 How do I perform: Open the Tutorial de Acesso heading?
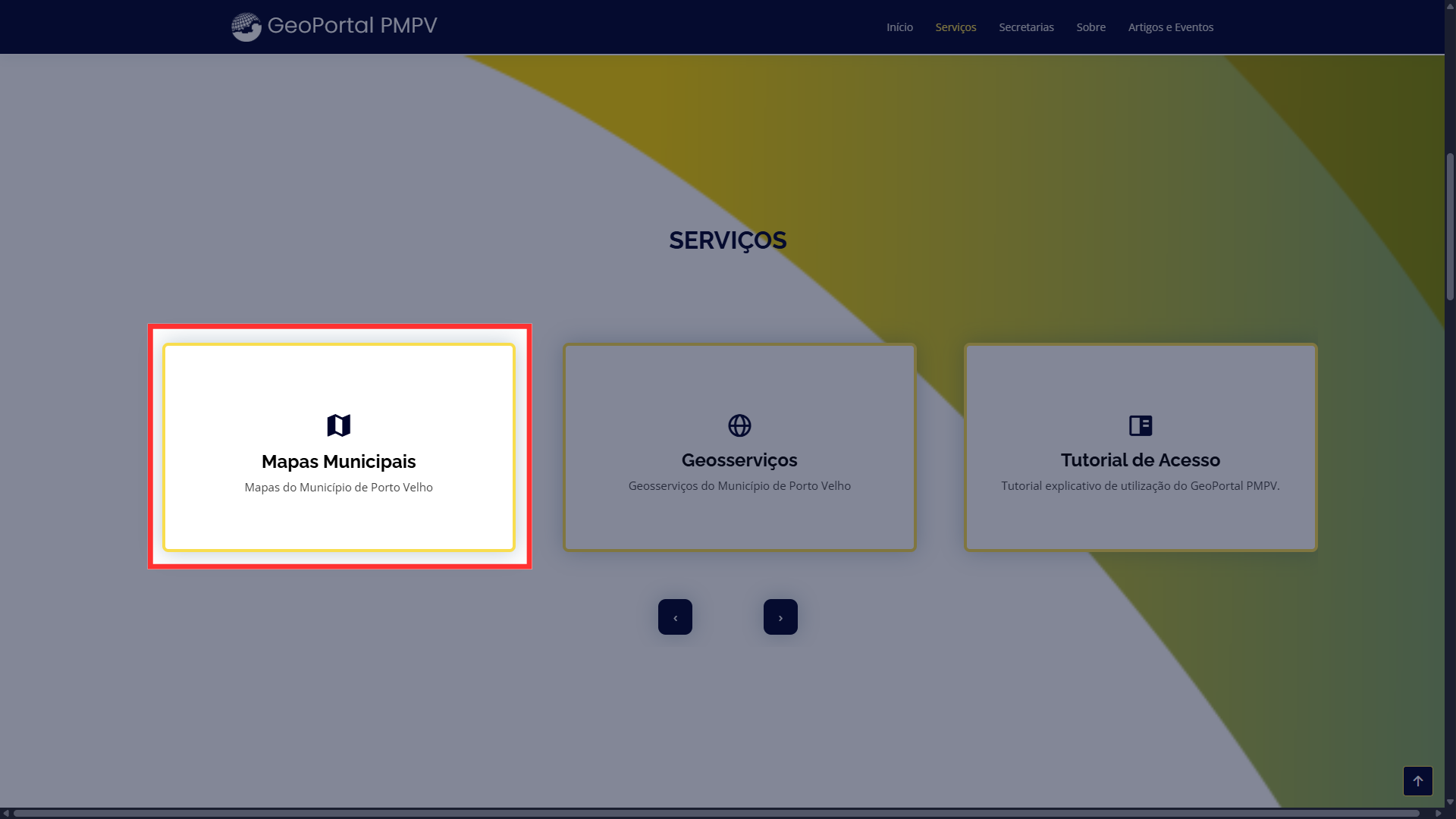point(1141,460)
